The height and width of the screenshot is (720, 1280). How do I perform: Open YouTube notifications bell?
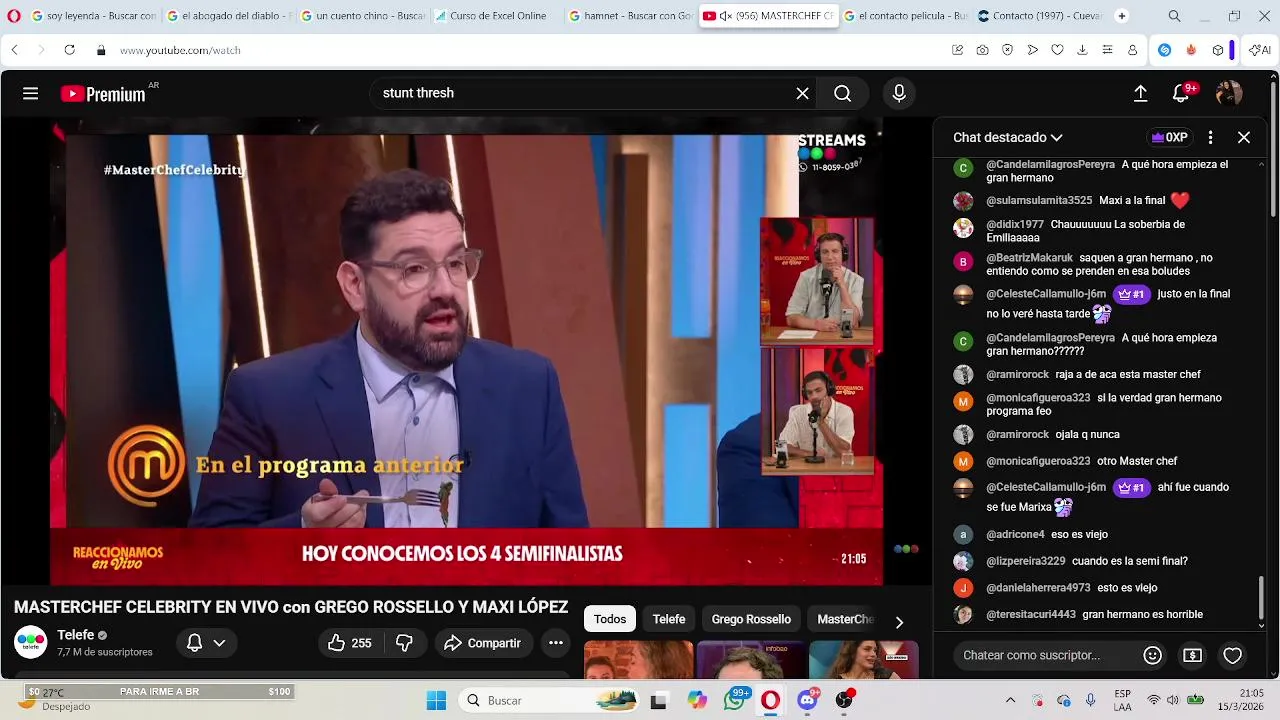coord(1182,93)
